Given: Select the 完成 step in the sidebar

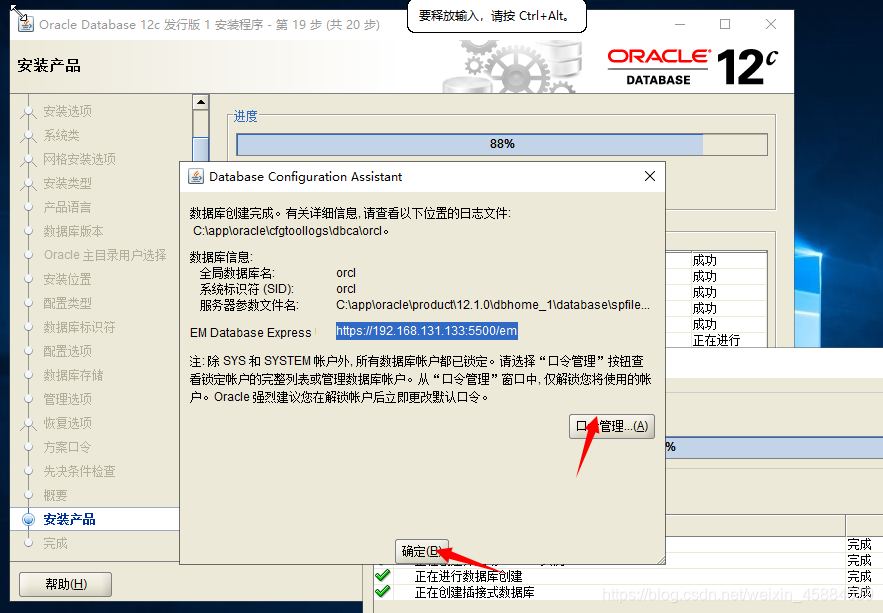Looking at the screenshot, I should coord(55,543).
